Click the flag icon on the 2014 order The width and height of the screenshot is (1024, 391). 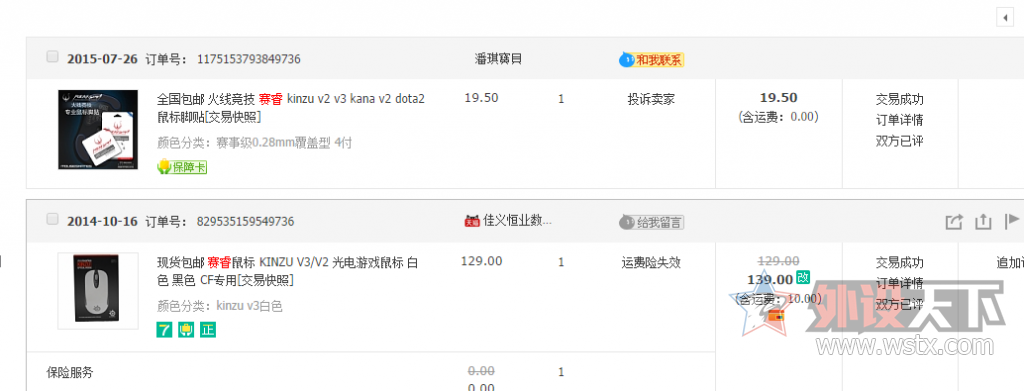1011,221
